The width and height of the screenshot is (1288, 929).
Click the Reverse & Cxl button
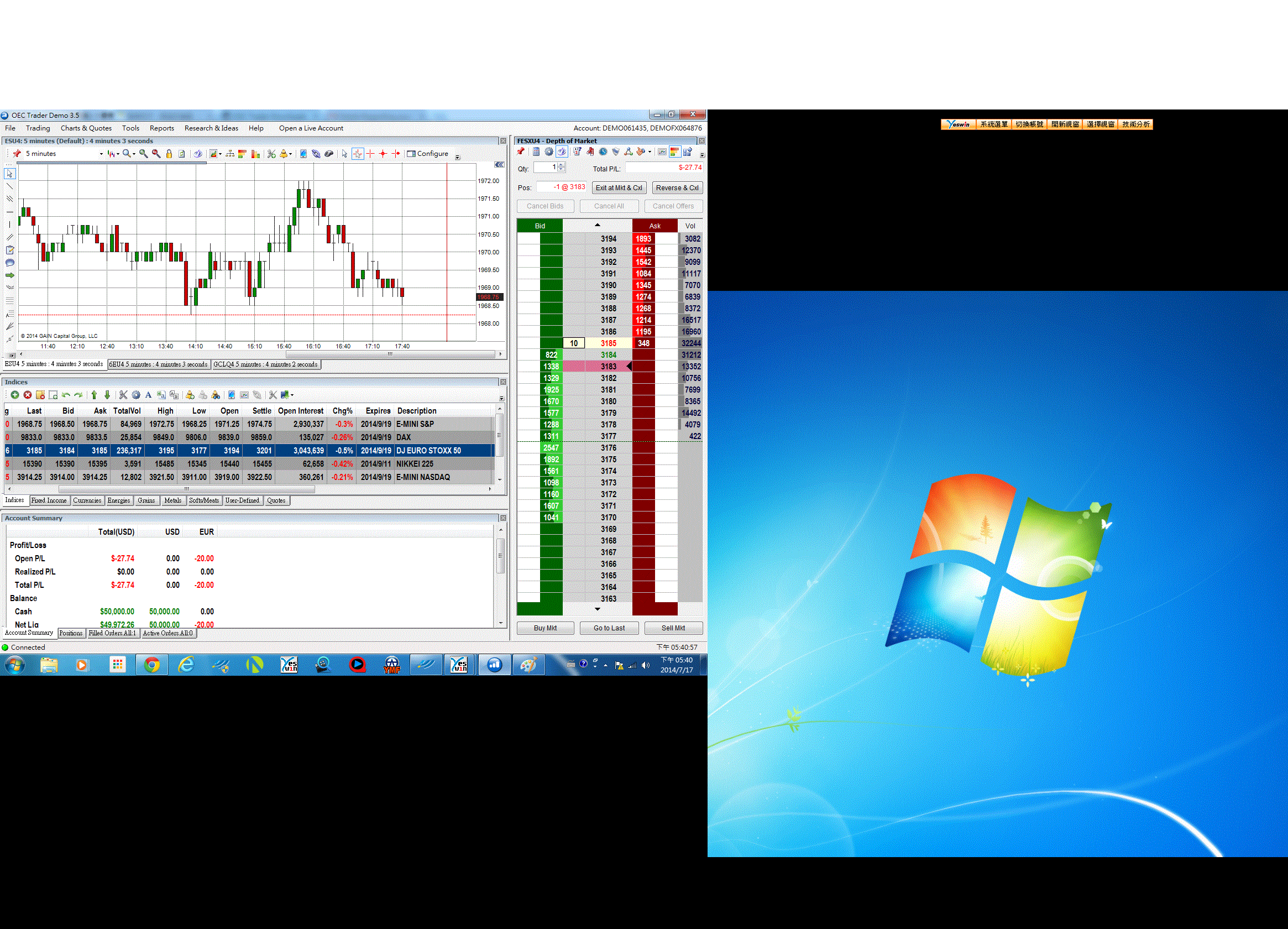click(677, 188)
